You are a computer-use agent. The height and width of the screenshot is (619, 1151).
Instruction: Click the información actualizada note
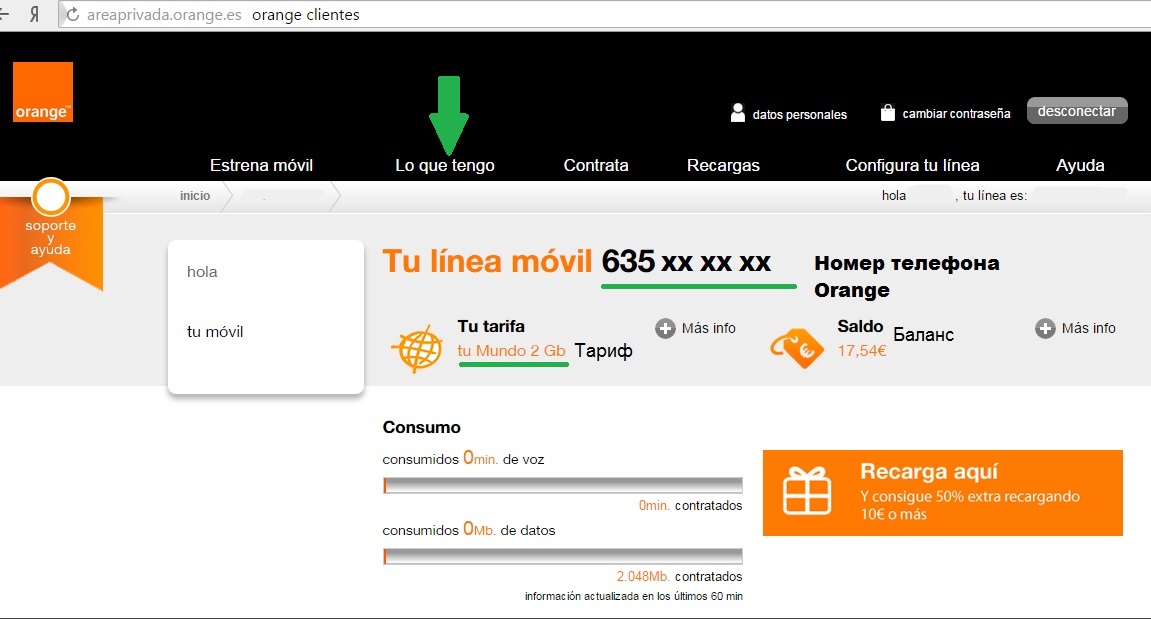(x=633, y=596)
